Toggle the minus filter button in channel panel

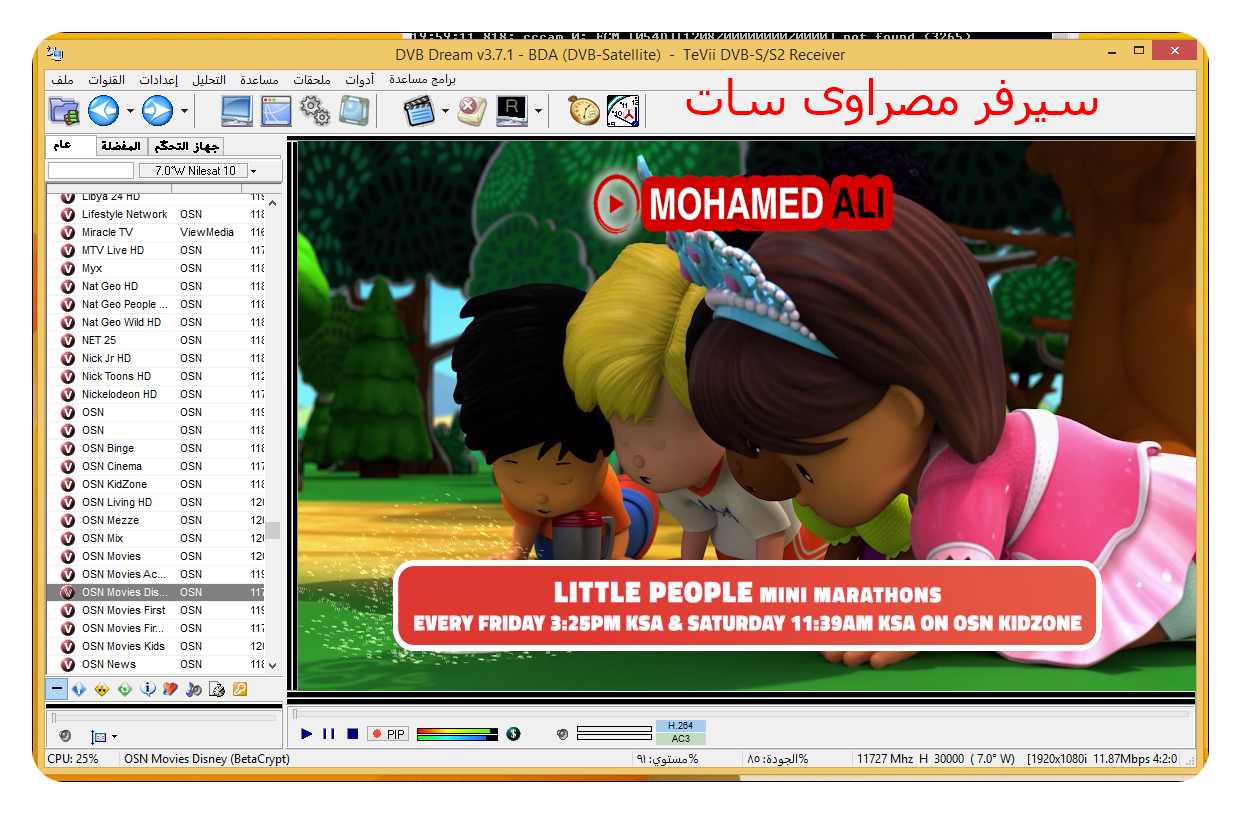click(57, 689)
